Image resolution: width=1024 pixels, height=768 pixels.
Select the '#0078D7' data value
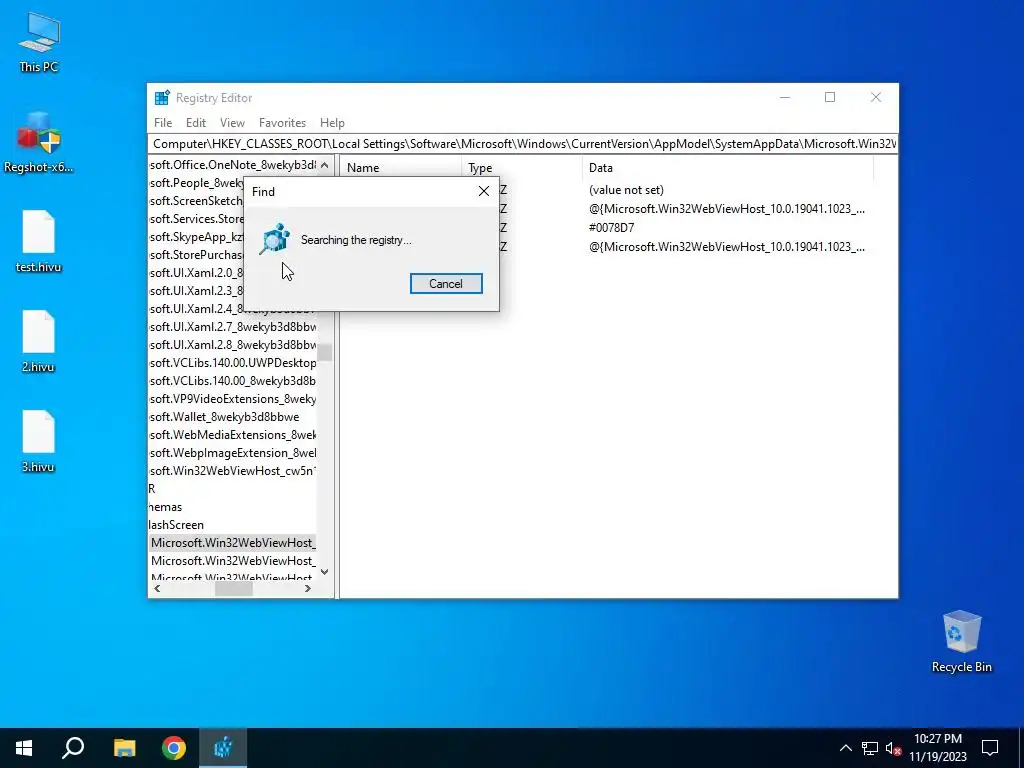tap(611, 228)
